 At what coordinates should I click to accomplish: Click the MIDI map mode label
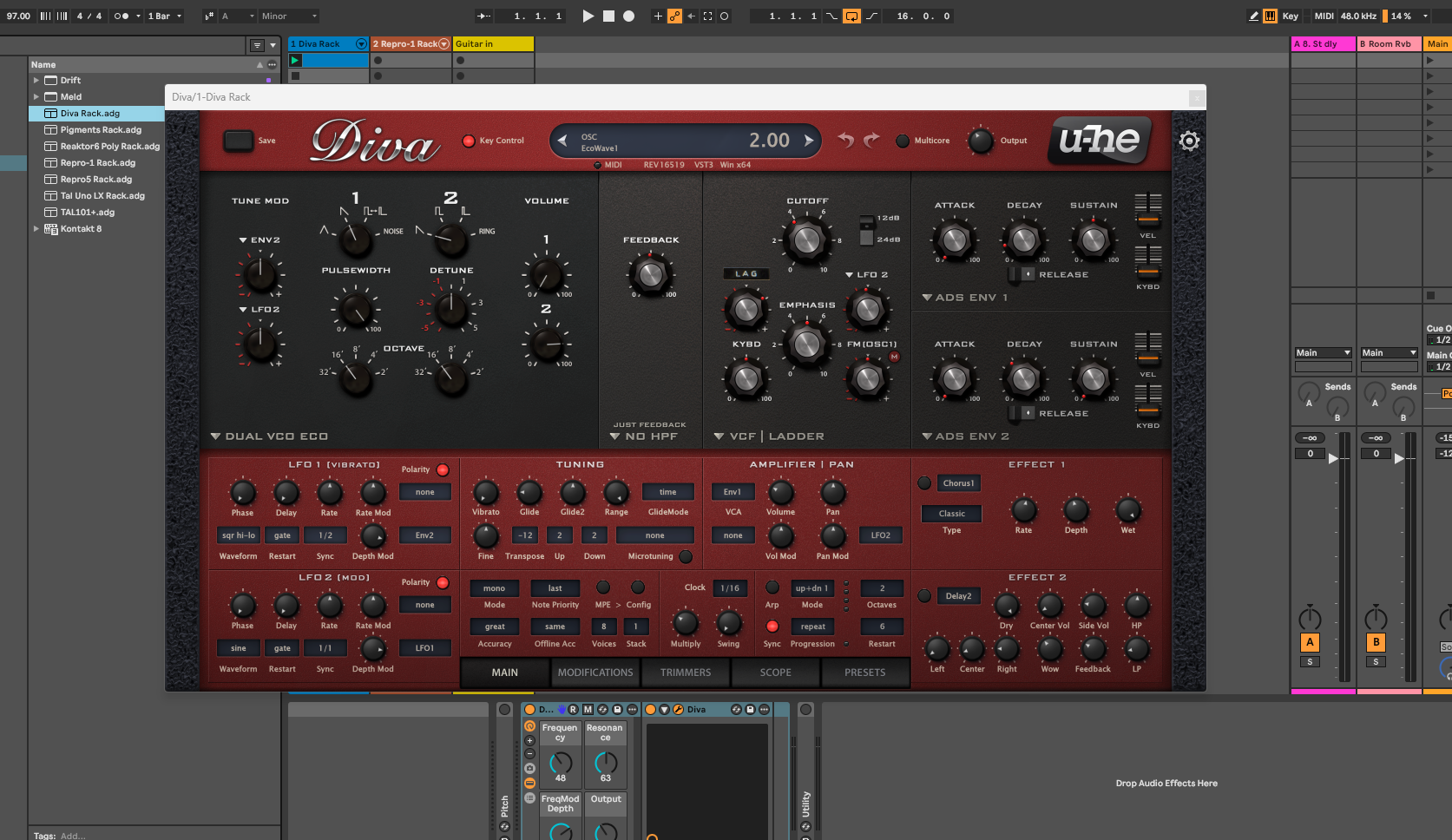1324,16
